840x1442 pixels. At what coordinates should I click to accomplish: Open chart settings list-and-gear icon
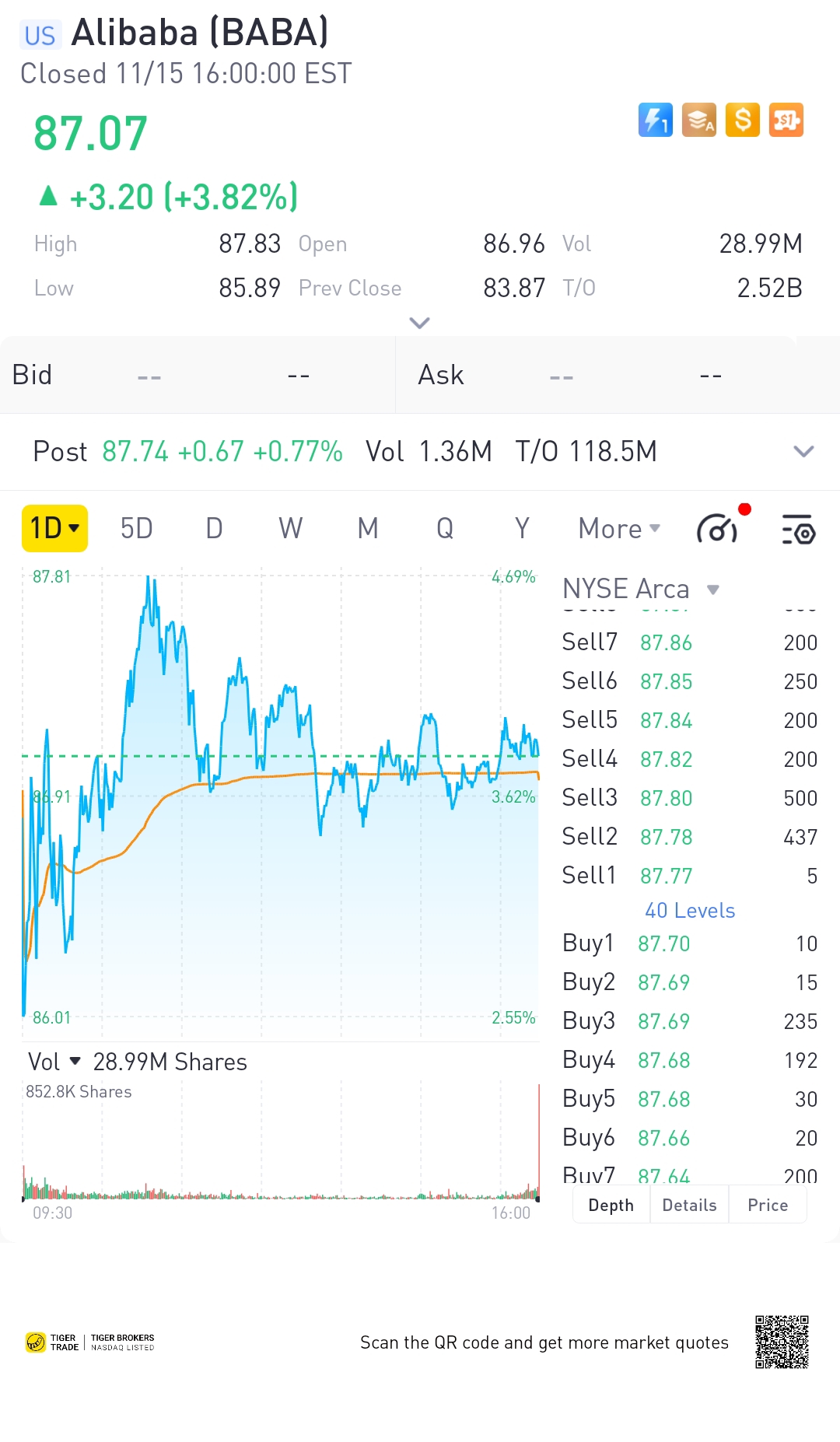click(798, 530)
